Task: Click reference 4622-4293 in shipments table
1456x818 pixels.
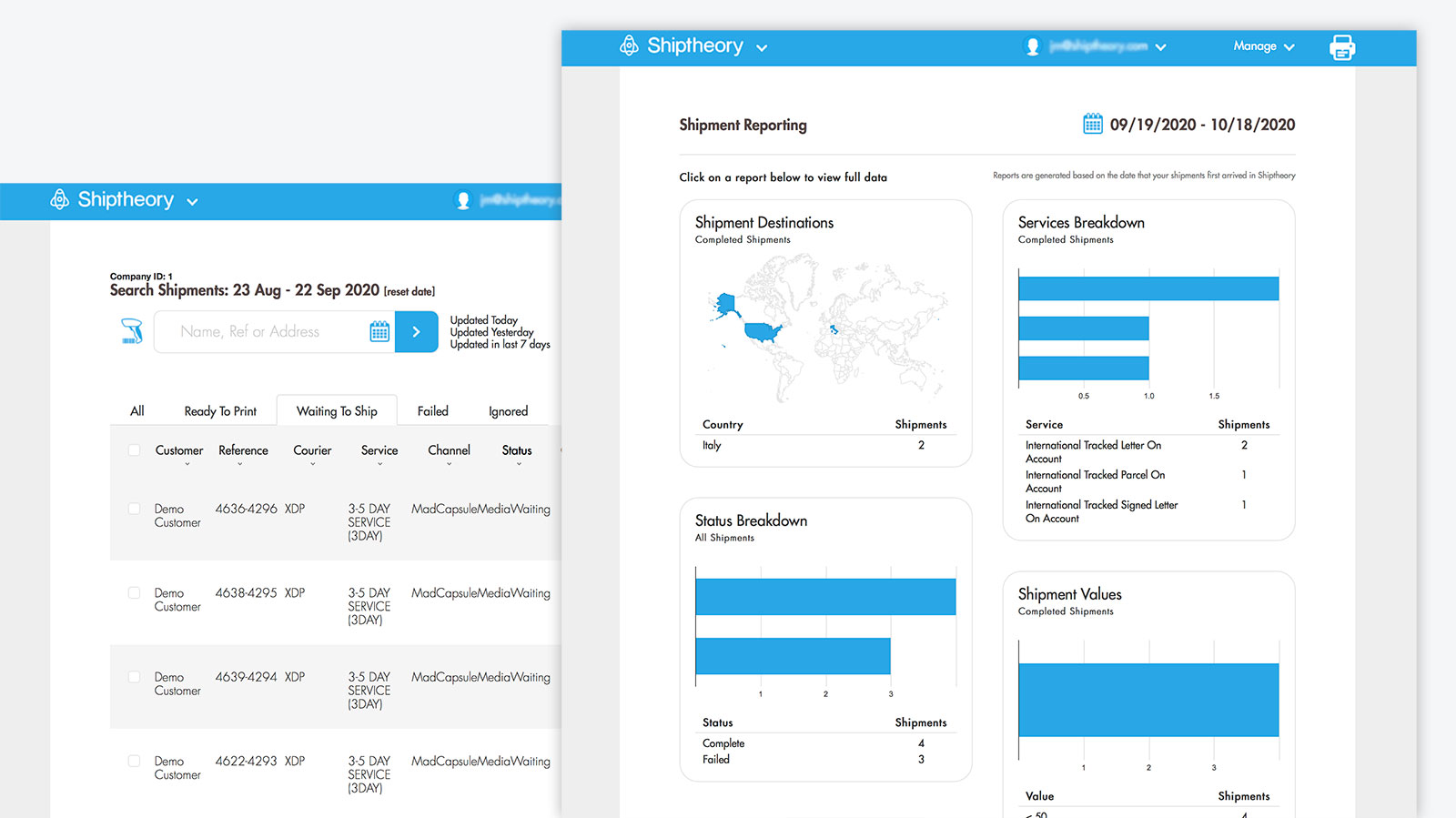Action: point(246,761)
